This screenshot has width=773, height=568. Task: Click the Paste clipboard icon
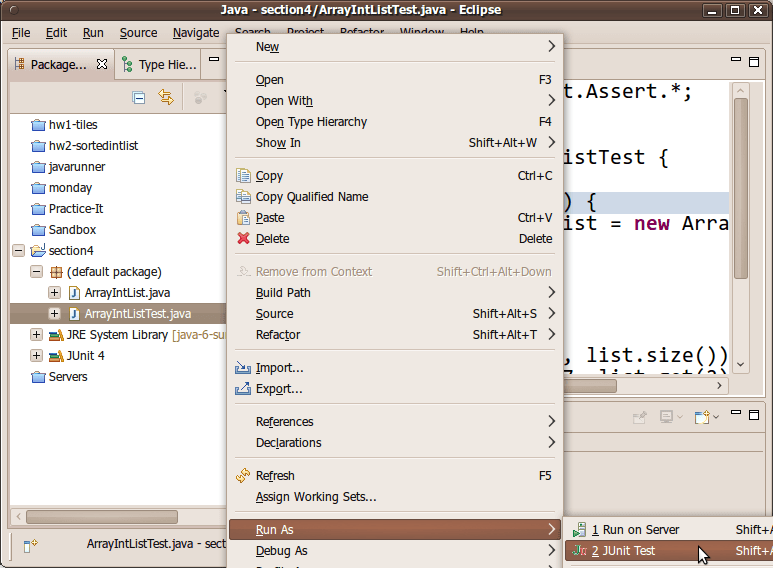tap(243, 217)
